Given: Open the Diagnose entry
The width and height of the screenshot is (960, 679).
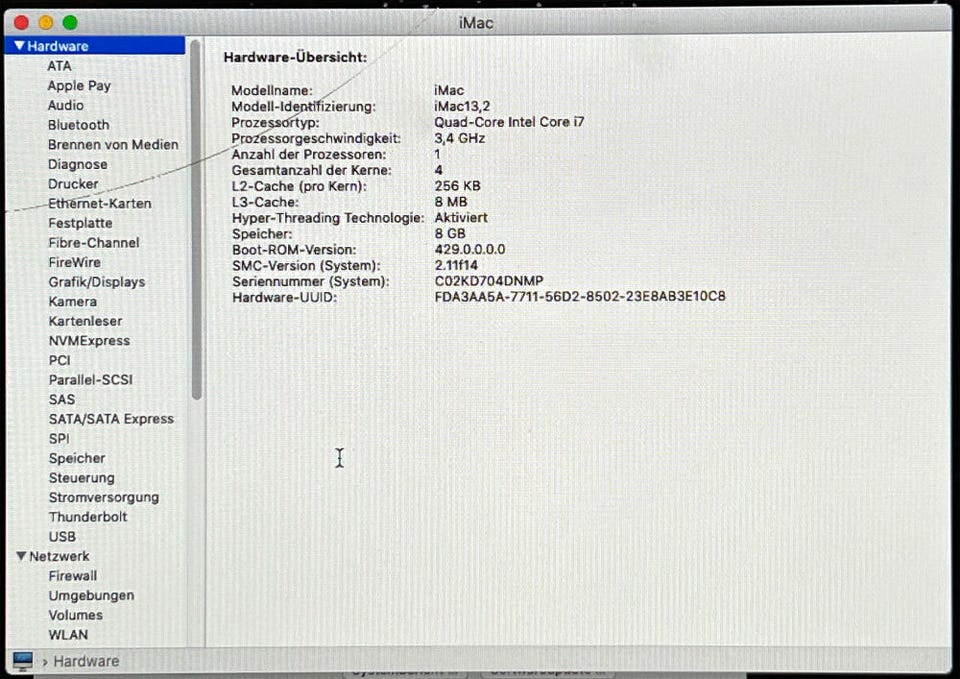Looking at the screenshot, I should coord(78,164).
